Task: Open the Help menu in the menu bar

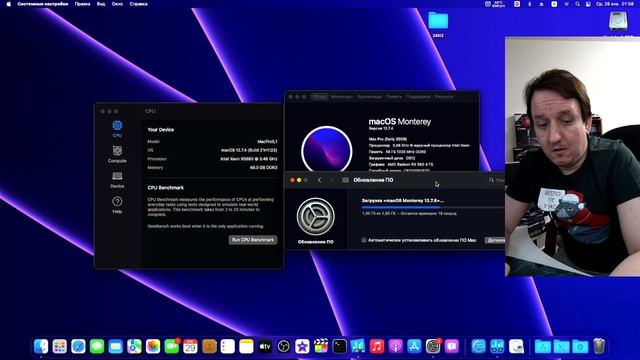Action: click(x=138, y=4)
